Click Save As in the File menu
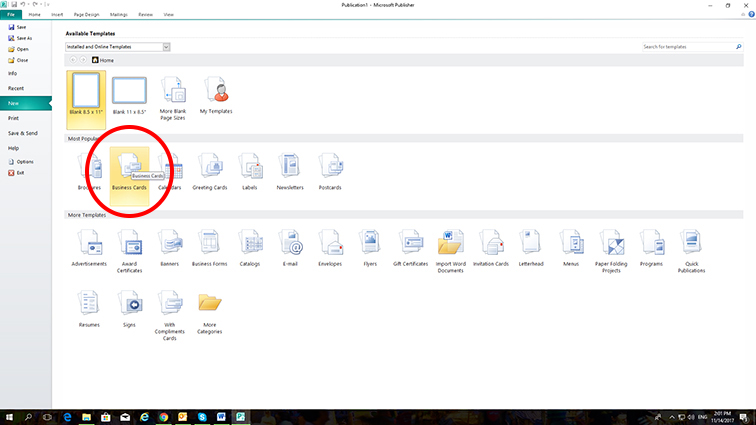Screen dimensions: 756x425 coord(20,38)
